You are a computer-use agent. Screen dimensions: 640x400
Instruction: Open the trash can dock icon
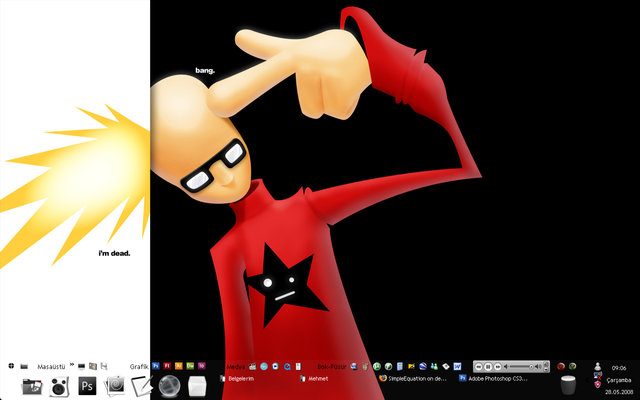coord(569,385)
